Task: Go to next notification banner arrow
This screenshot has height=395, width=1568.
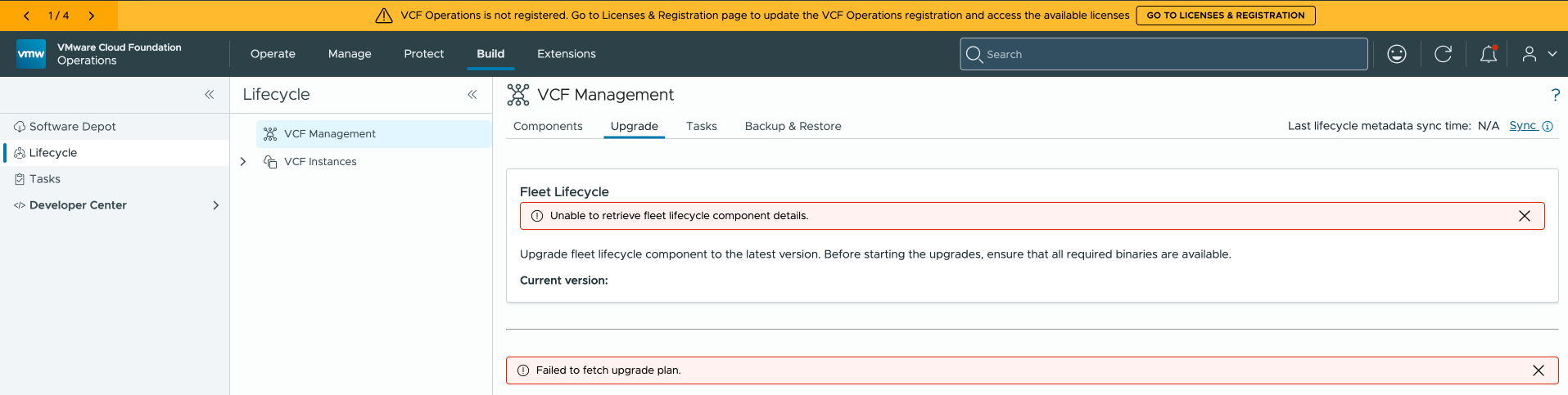Action: click(x=91, y=16)
